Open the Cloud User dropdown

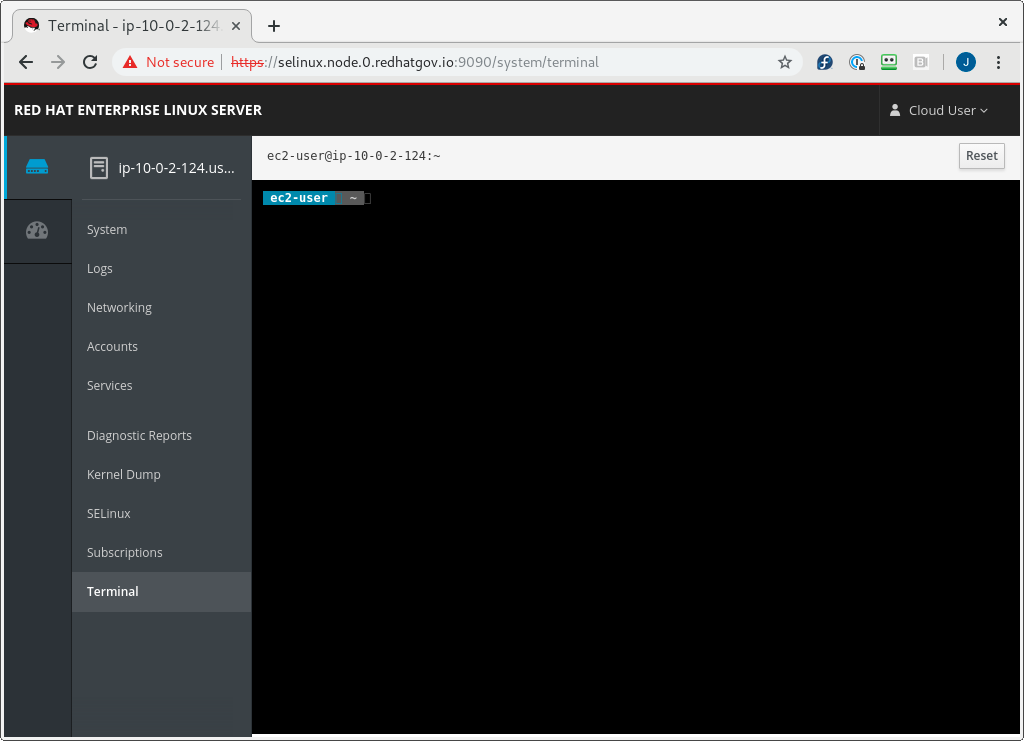click(939, 110)
